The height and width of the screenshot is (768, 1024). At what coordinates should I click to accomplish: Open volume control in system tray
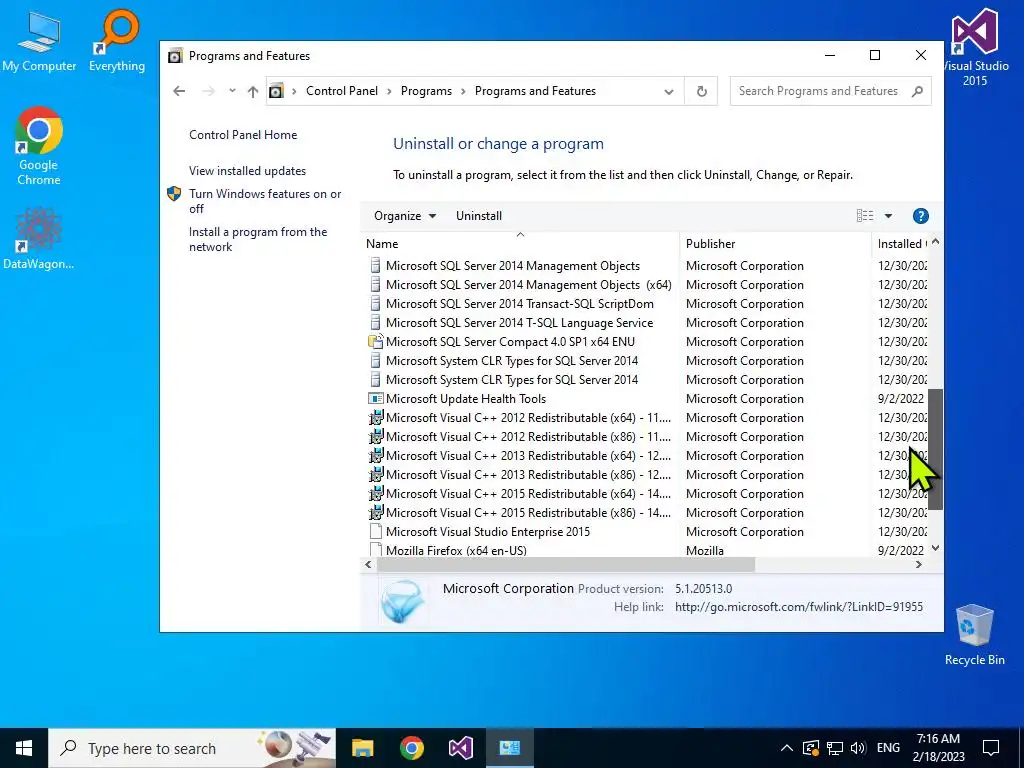858,748
